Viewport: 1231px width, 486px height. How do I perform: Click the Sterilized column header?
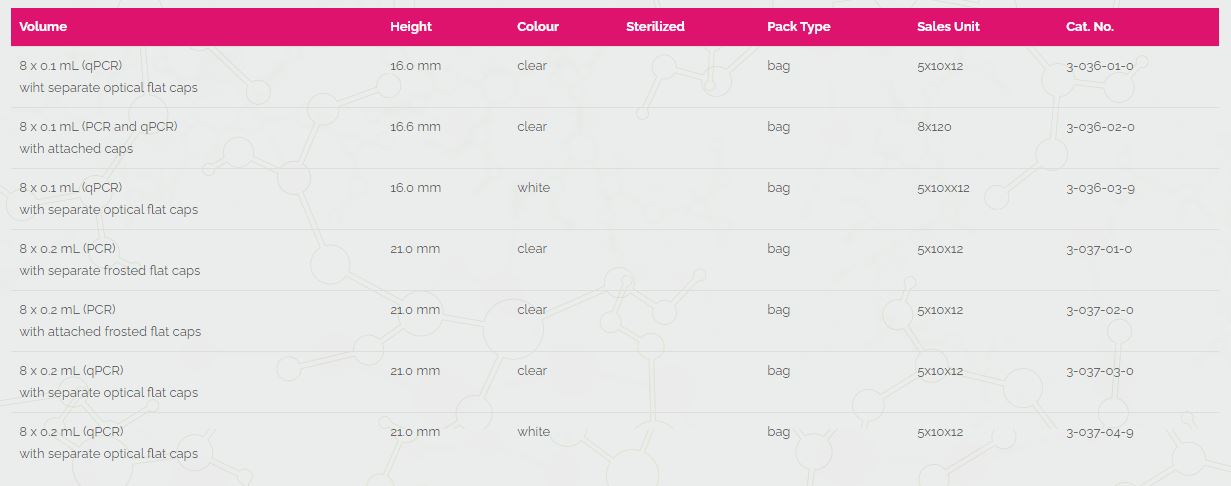point(655,27)
